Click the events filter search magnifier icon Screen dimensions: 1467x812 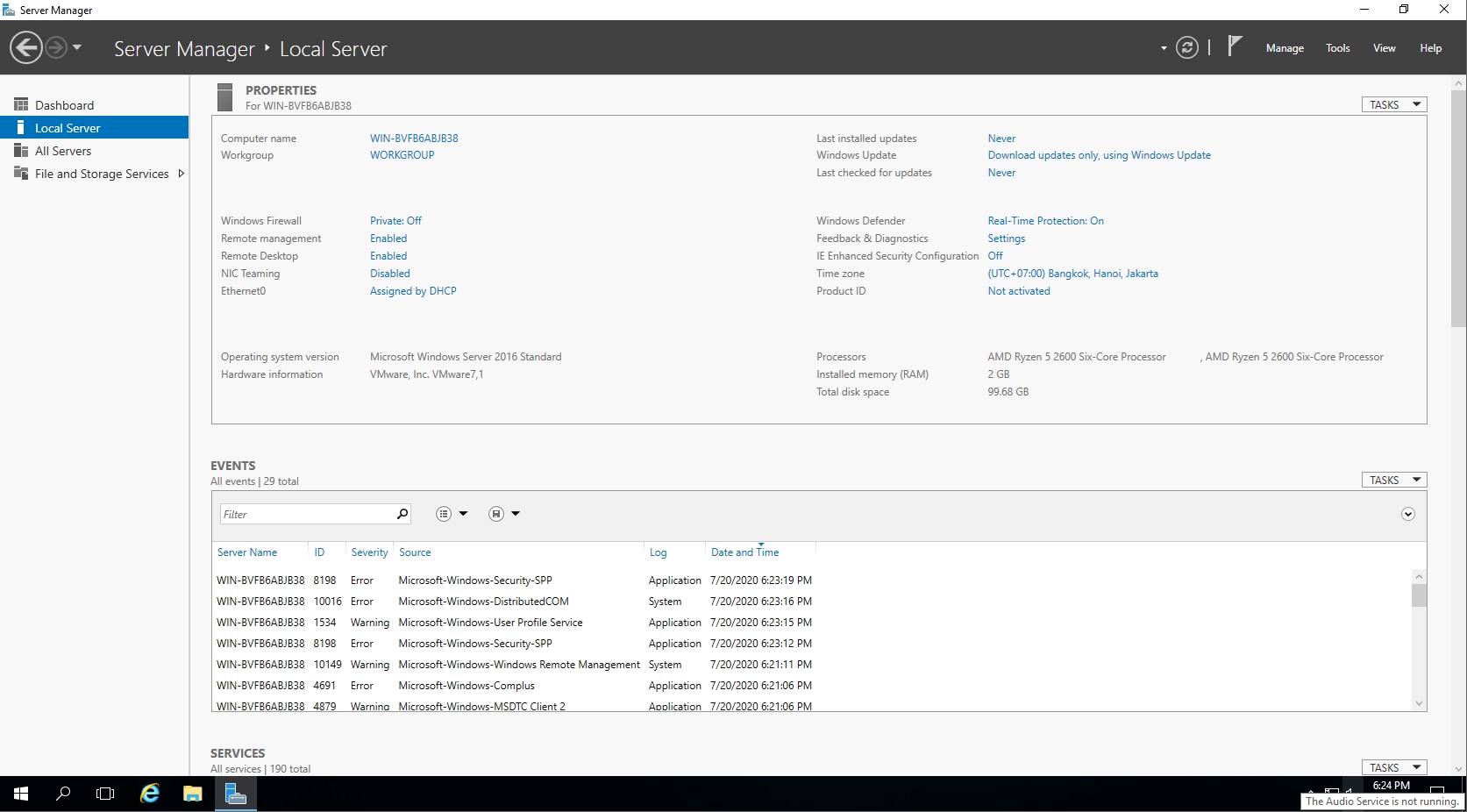click(402, 514)
